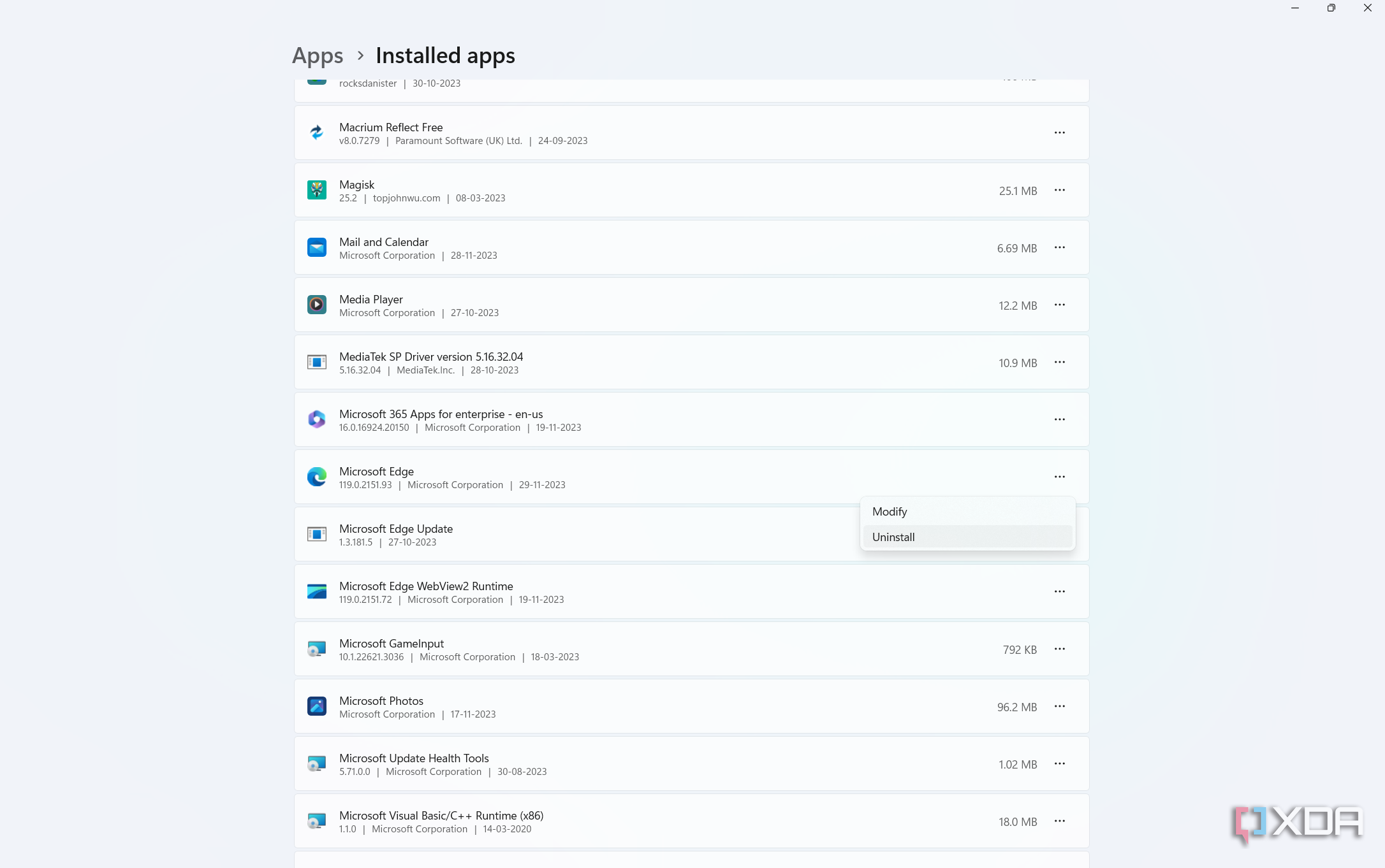Click Visual Basic/C++ Runtime size 18.0 MB
Image resolution: width=1385 pixels, height=868 pixels.
click(x=1018, y=822)
